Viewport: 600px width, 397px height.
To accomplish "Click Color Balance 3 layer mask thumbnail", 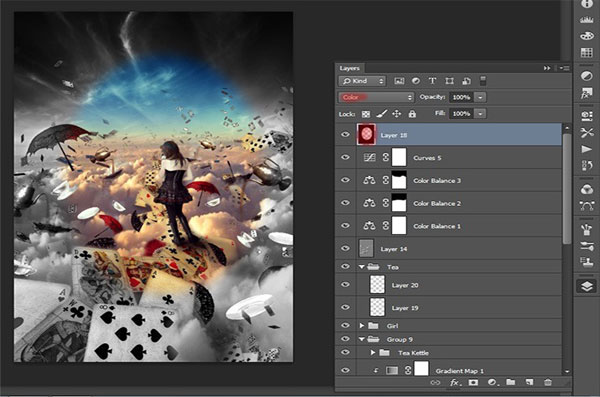I will (399, 180).
